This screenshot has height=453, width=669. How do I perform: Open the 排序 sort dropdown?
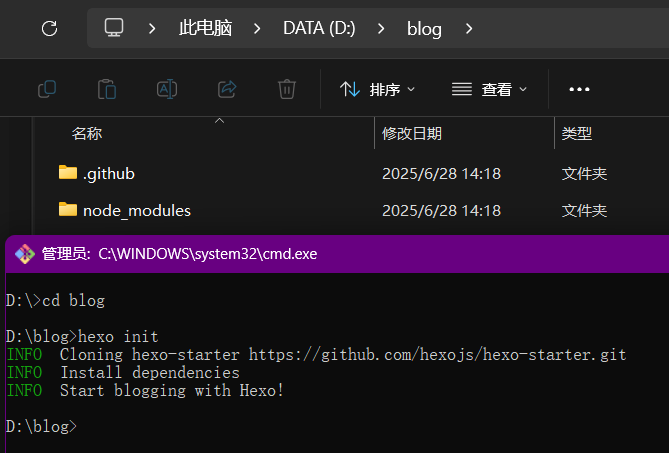377,89
